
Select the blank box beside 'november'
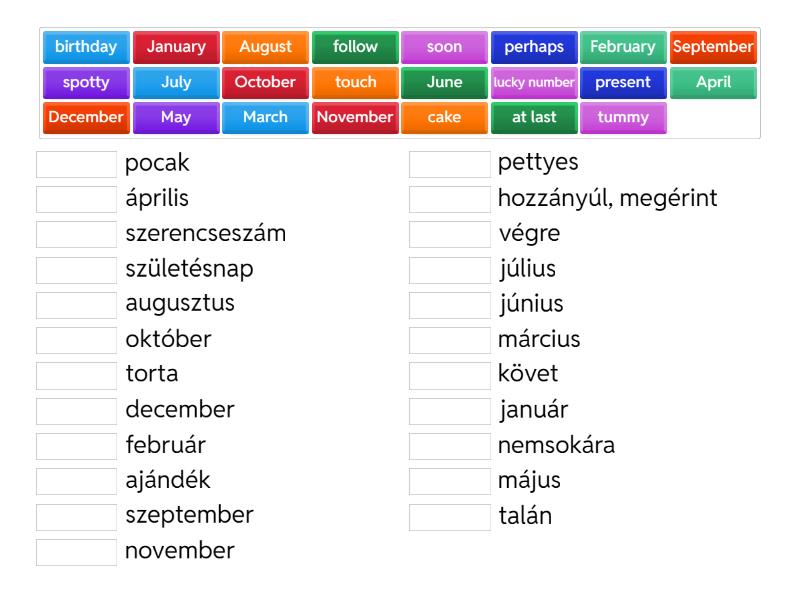point(76,552)
